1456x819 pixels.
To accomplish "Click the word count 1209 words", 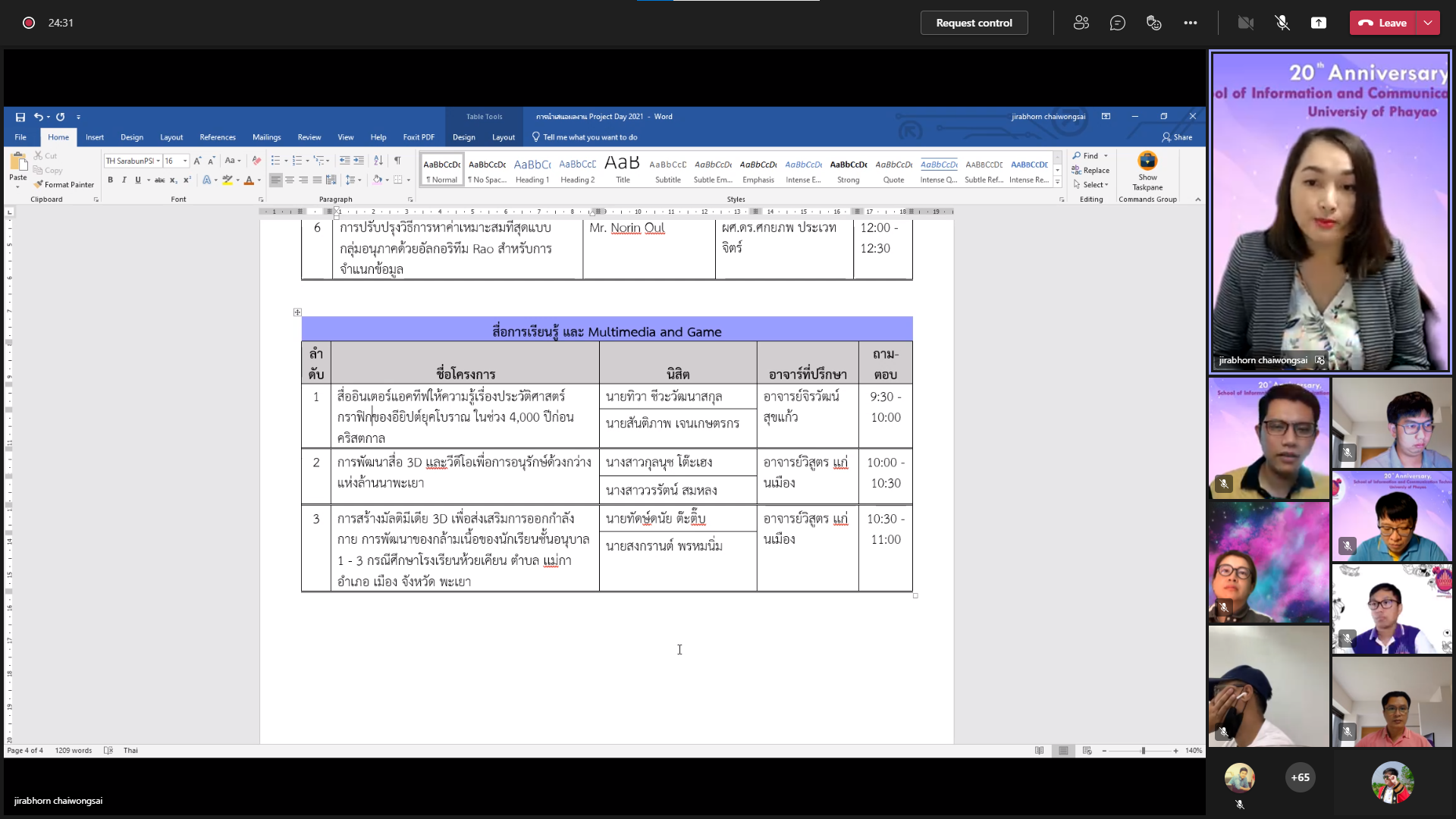I will [x=74, y=751].
